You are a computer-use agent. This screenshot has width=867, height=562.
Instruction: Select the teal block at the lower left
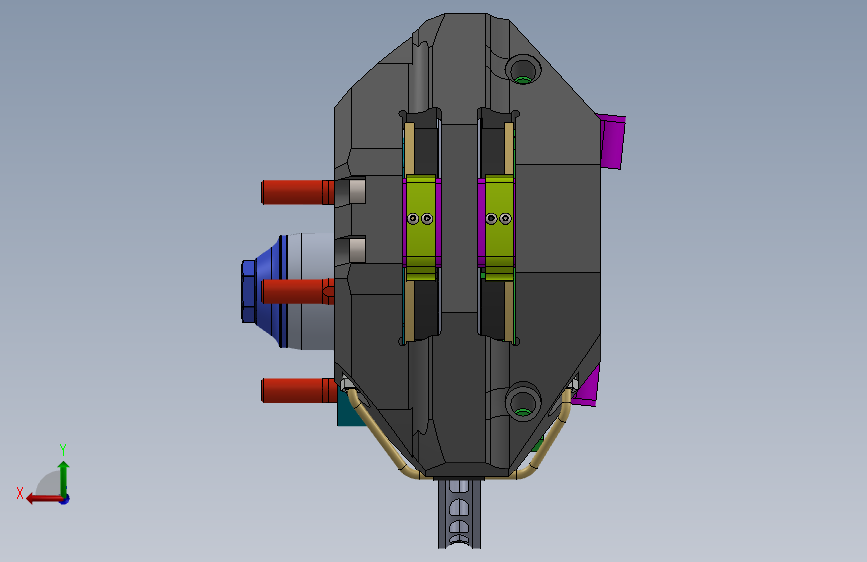point(349,414)
